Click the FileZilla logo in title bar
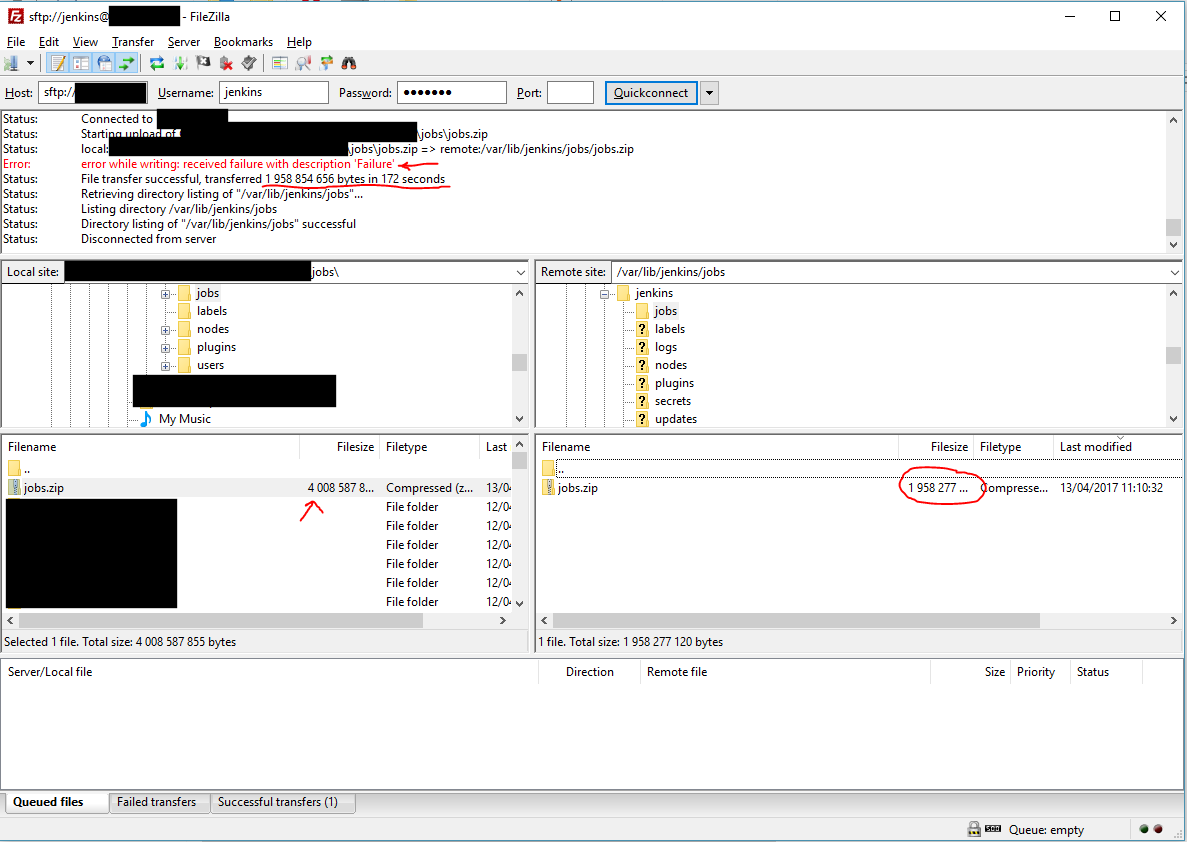This screenshot has width=1187, height=842. click(15, 16)
